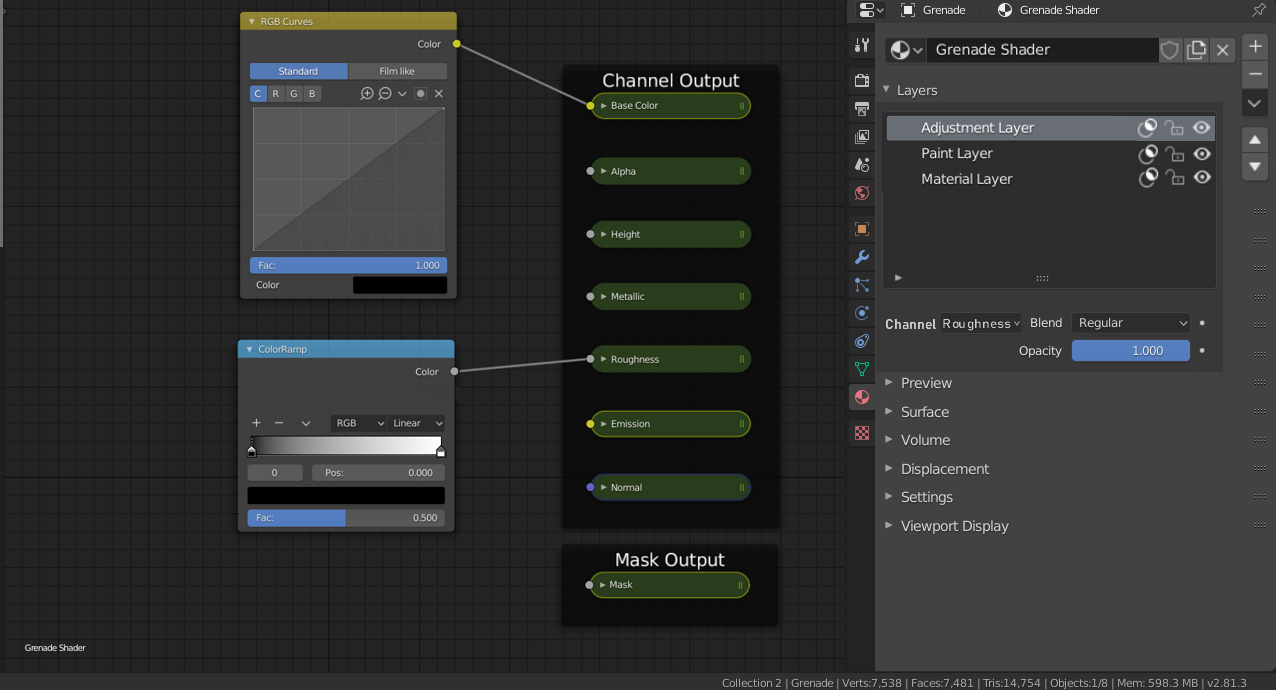Open the Physics properties tab
Image resolution: width=1276 pixels, height=690 pixels.
coord(862,313)
